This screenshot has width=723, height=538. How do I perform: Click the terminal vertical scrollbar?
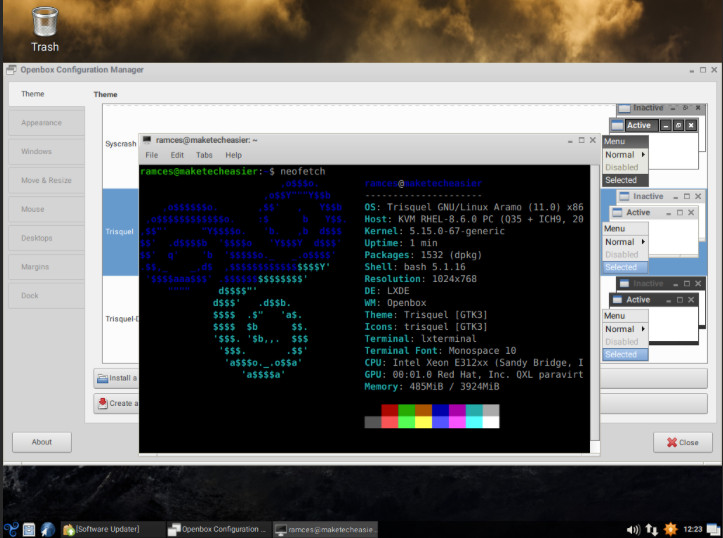coord(595,302)
